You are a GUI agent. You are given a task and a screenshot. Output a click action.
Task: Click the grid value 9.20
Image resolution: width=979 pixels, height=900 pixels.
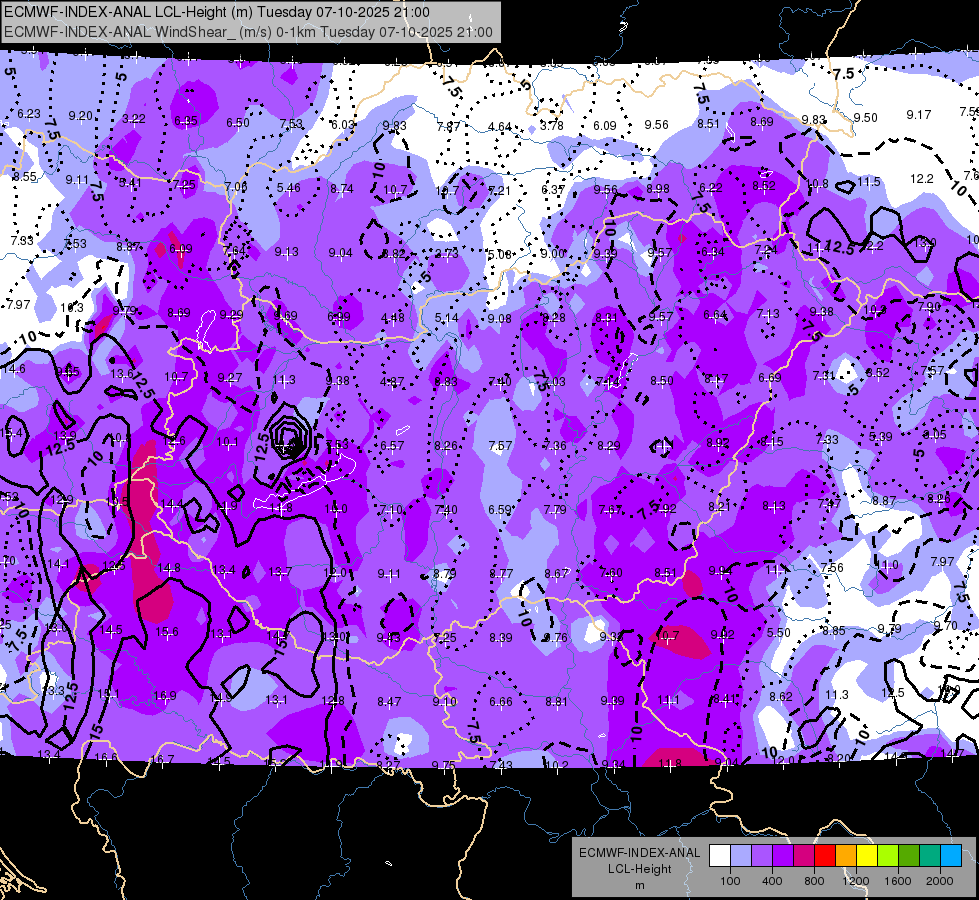[81, 116]
